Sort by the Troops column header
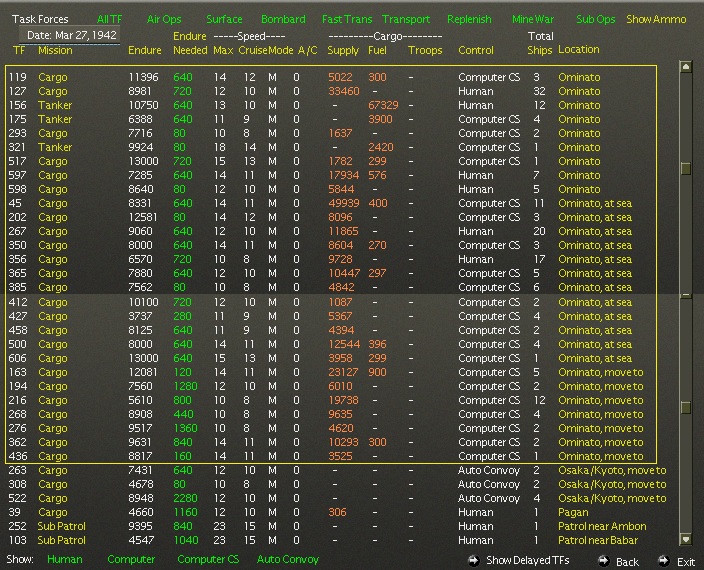The width and height of the screenshot is (704, 570). click(425, 50)
